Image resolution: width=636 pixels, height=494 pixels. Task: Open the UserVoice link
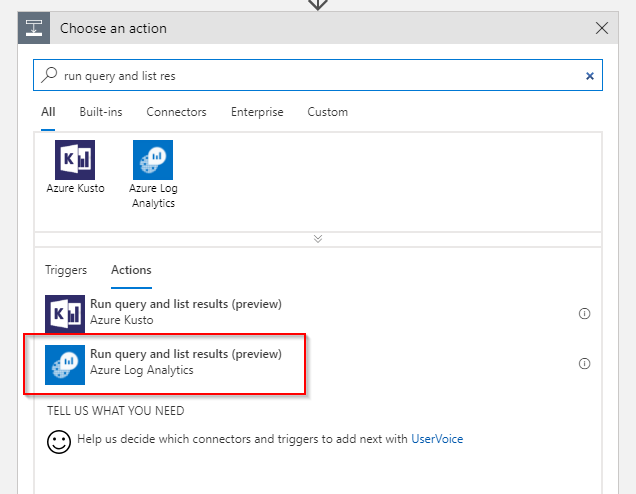tap(437, 439)
